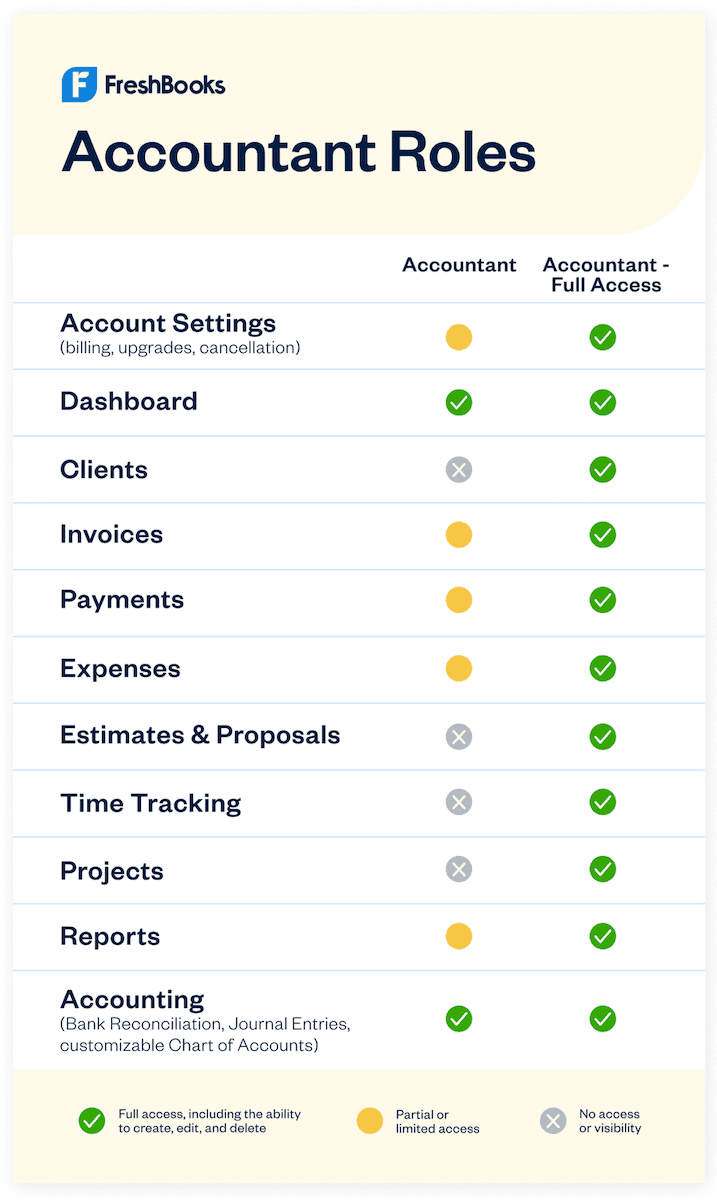Click the green checkmark for Dashboard under Accountant
Image resolution: width=717 pixels, height=1200 pixels.
459,403
